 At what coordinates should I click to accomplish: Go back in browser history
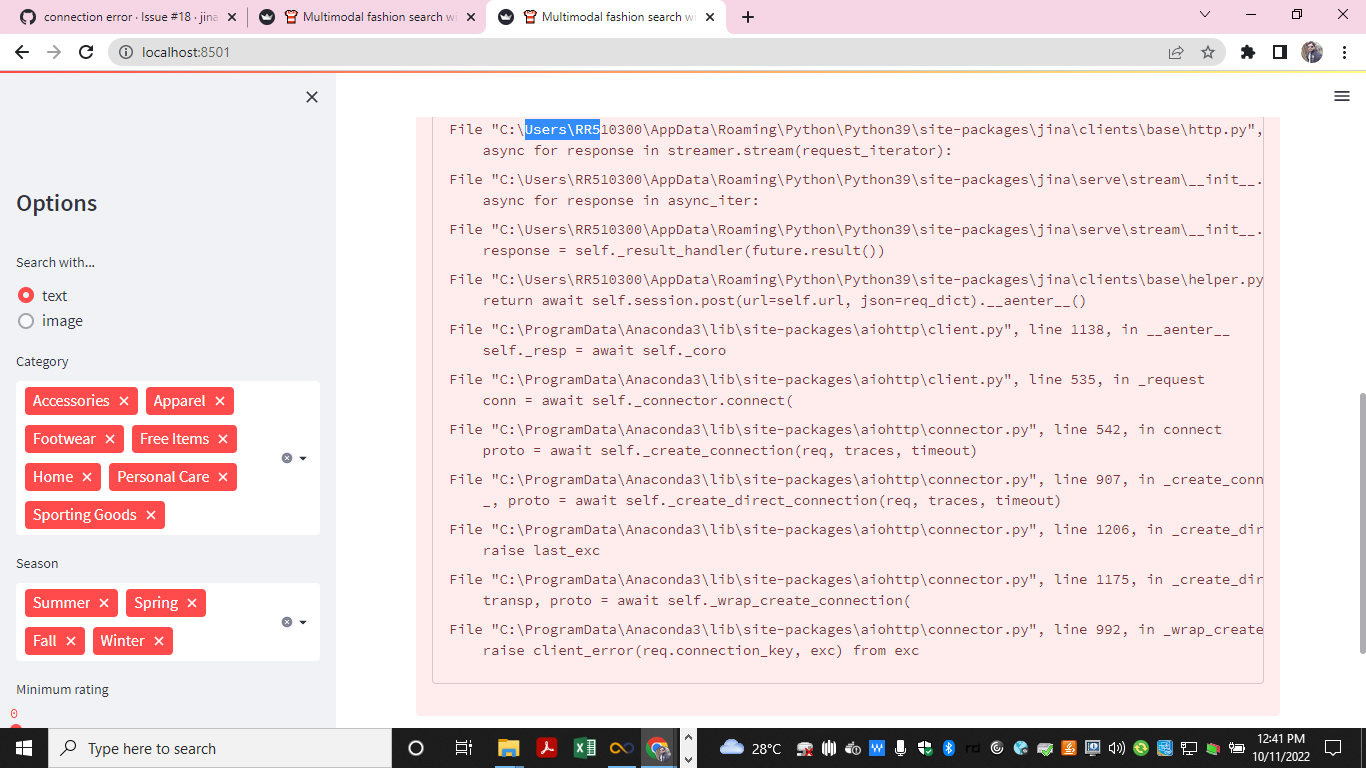pyautogui.click(x=22, y=52)
